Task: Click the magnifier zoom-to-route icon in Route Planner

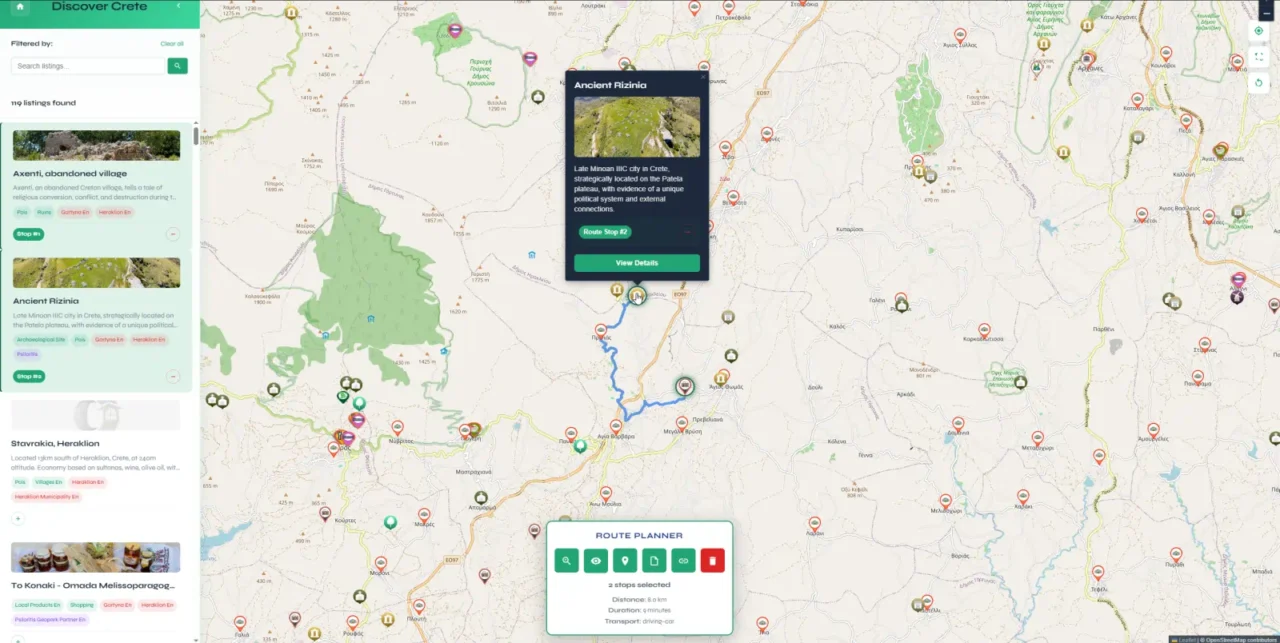Action: pyautogui.click(x=567, y=561)
